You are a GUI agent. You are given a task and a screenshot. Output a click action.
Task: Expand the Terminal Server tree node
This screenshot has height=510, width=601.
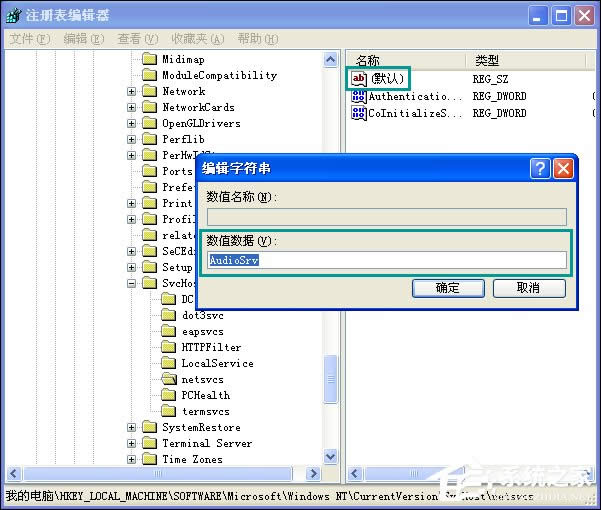pyautogui.click(x=132, y=443)
